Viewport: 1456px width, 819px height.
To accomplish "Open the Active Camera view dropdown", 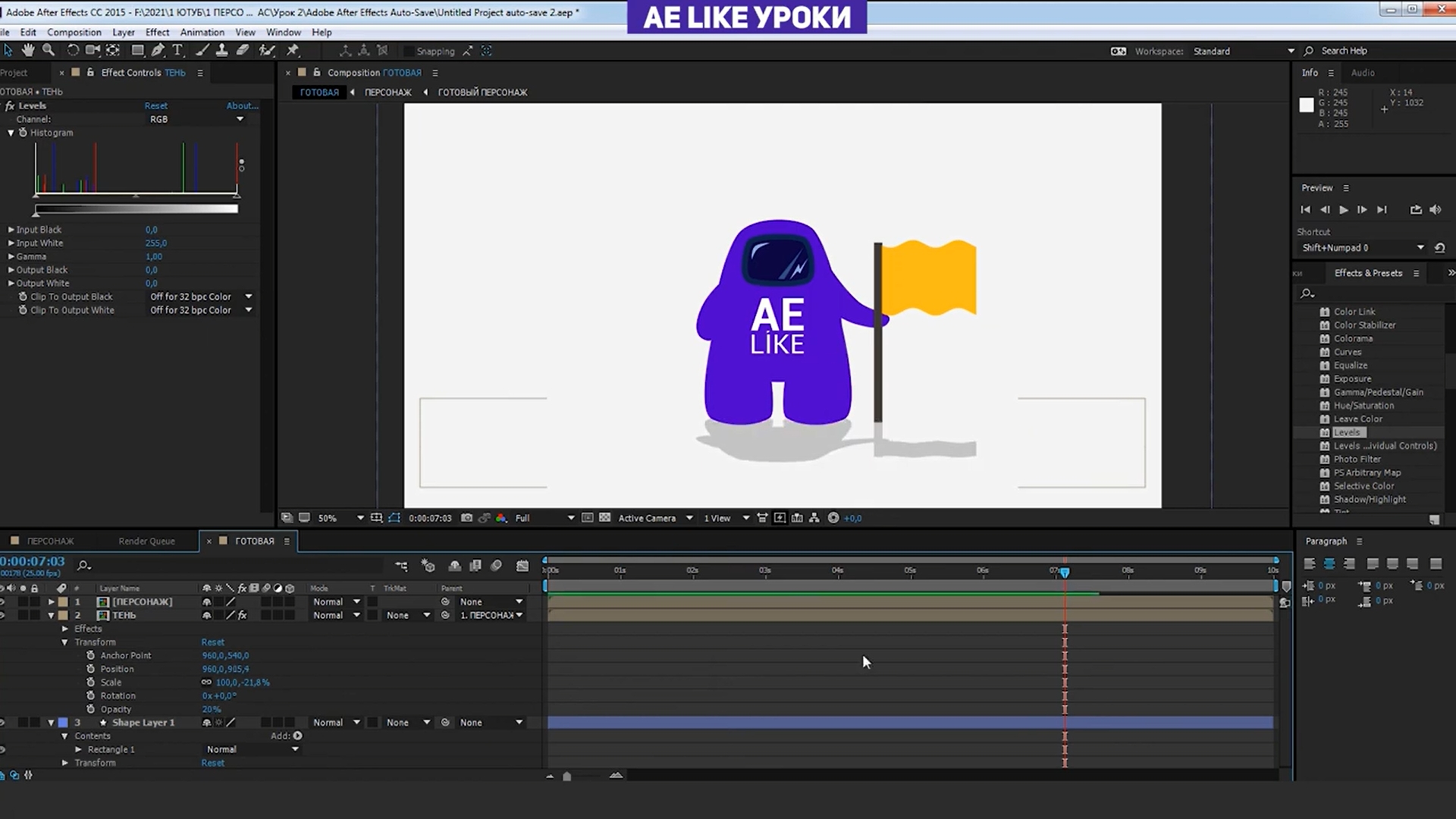I will (x=652, y=518).
